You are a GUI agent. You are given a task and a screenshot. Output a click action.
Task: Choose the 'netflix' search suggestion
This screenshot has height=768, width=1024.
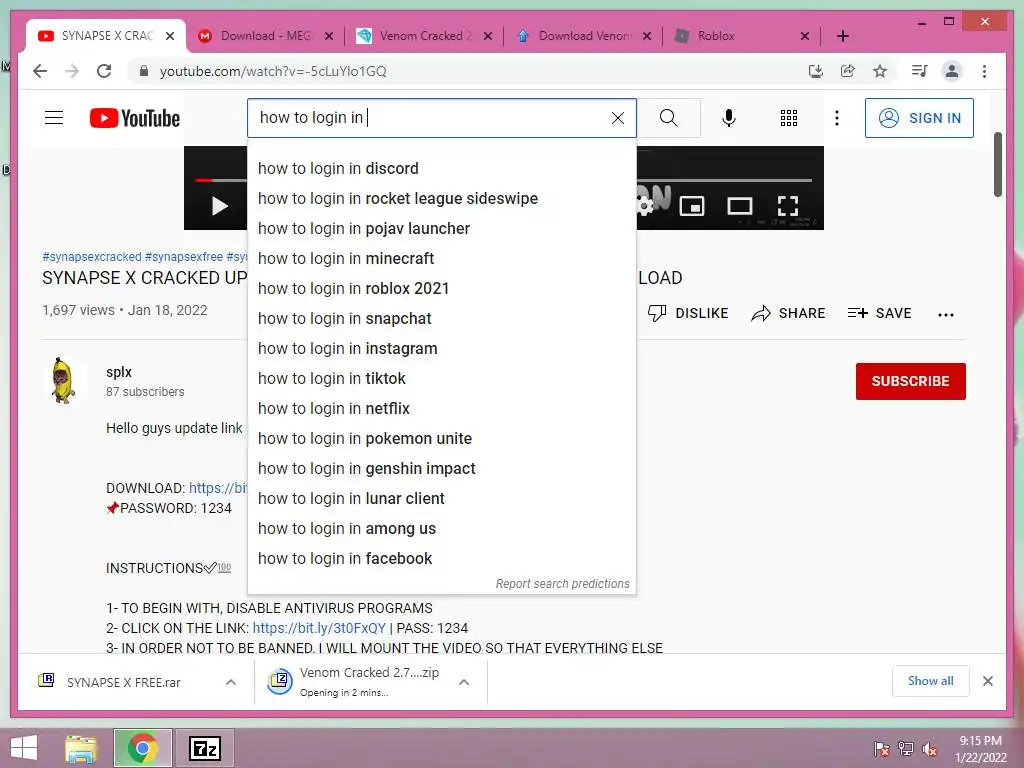pos(441,409)
